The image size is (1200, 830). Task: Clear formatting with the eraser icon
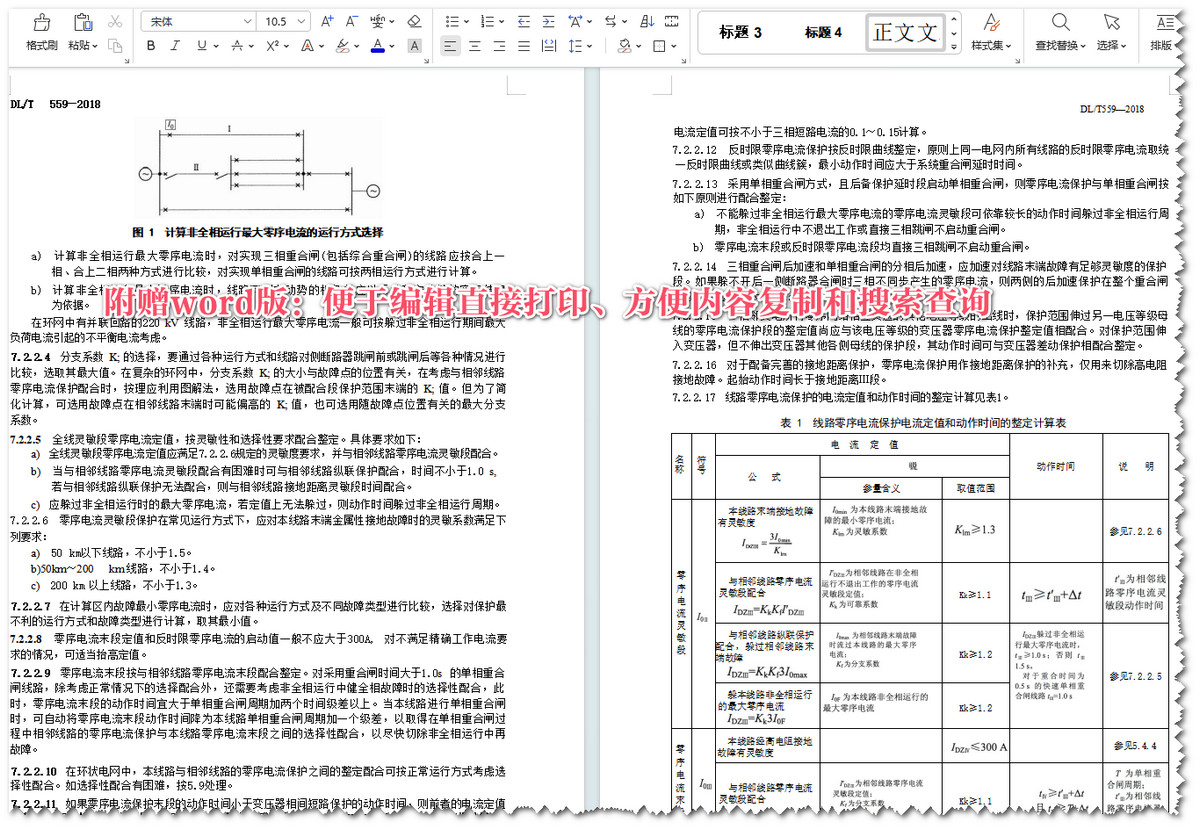(x=412, y=20)
